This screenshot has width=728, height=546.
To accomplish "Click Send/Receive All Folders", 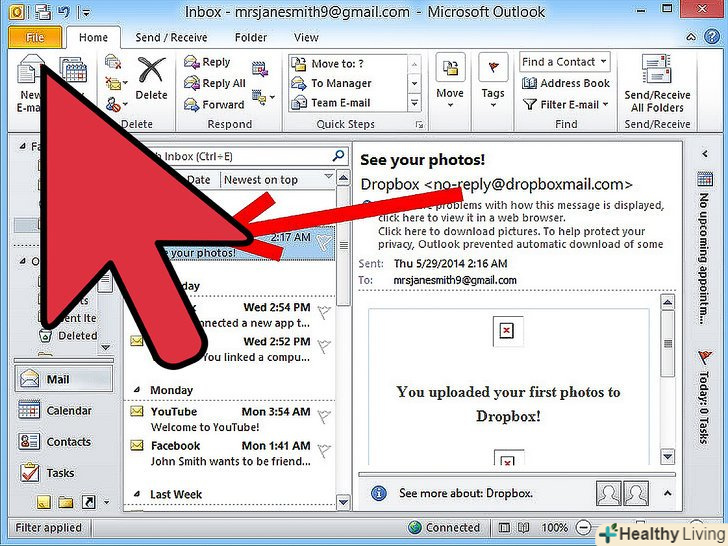I will (657, 84).
